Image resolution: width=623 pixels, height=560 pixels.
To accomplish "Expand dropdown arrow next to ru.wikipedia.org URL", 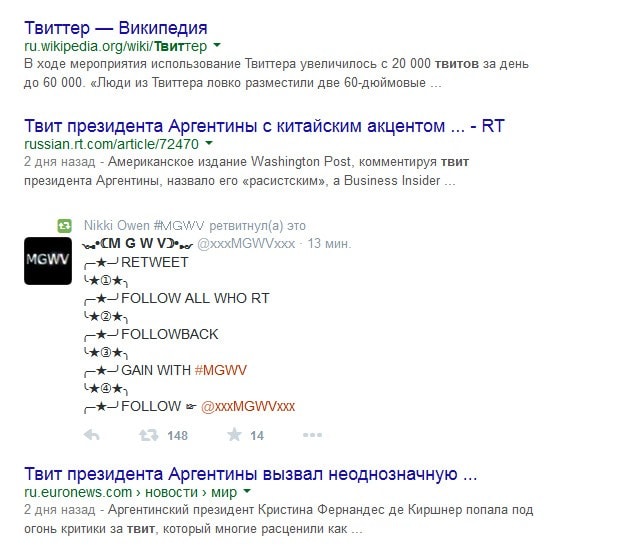I will point(217,46).
